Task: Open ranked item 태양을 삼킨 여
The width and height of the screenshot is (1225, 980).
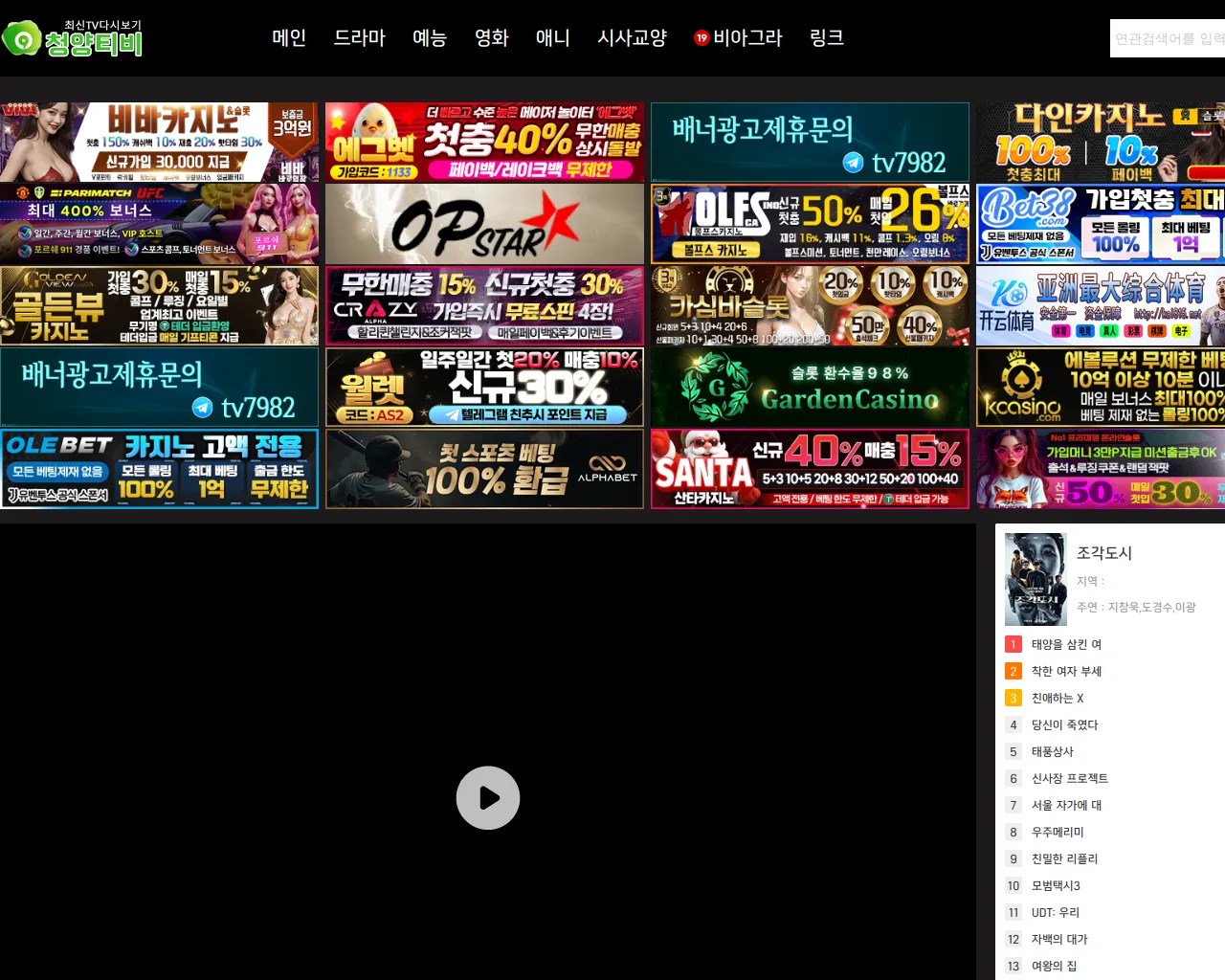Action: 1066,644
